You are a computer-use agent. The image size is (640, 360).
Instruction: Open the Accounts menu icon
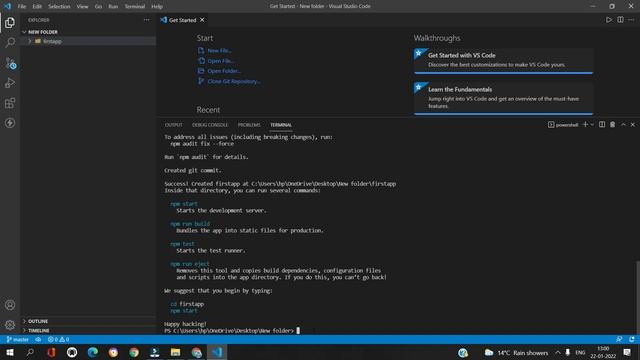click(x=10, y=305)
